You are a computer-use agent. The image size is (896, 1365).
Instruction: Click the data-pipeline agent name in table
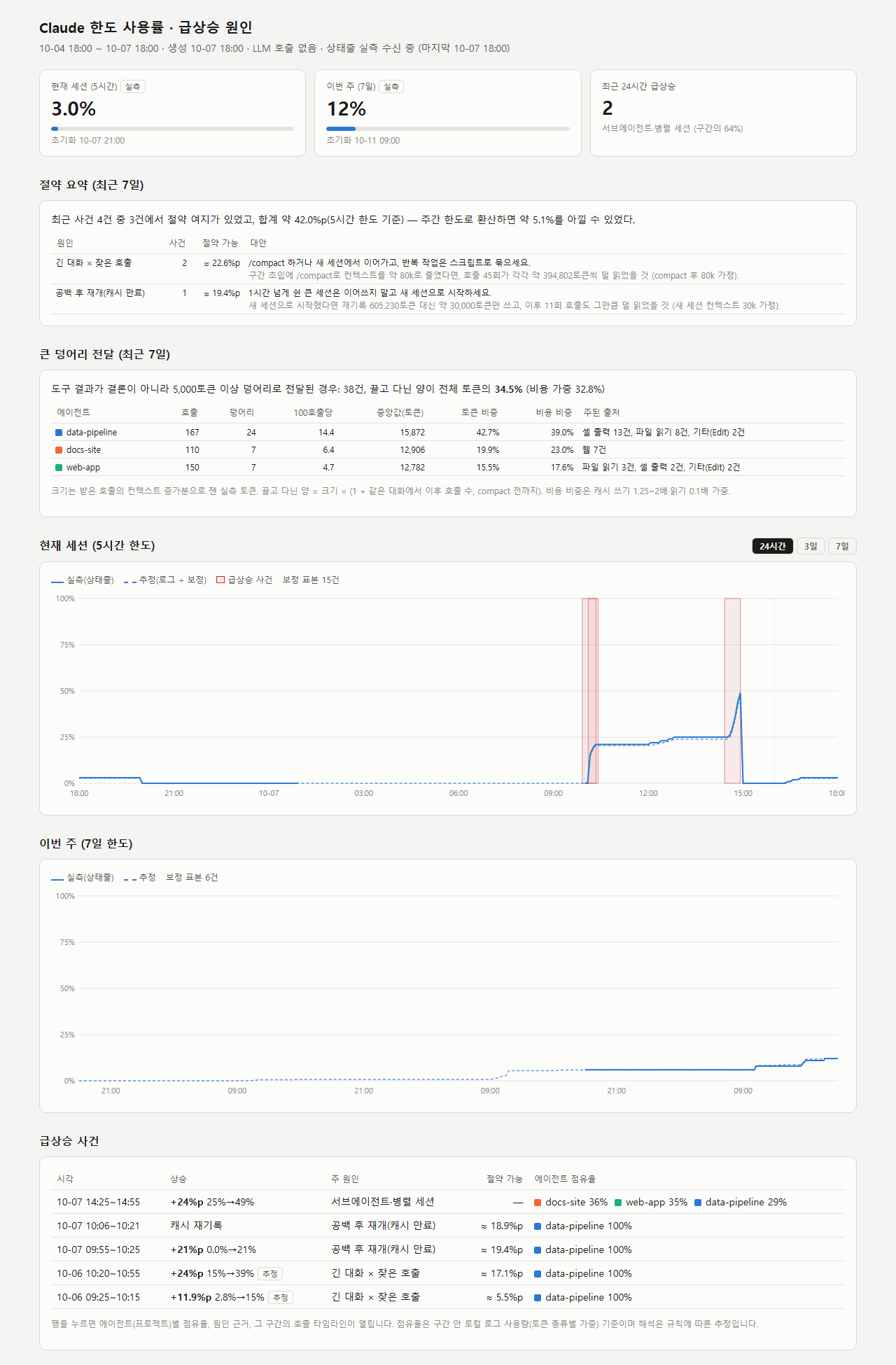92,433
